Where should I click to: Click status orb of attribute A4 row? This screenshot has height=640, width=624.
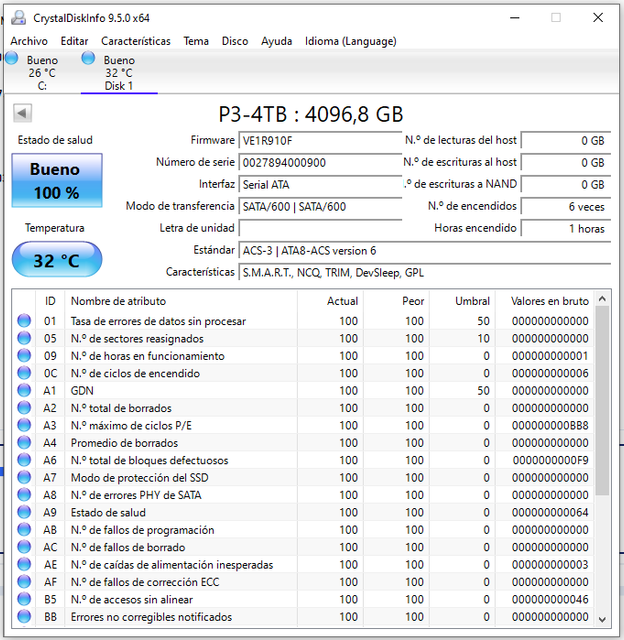point(24,443)
